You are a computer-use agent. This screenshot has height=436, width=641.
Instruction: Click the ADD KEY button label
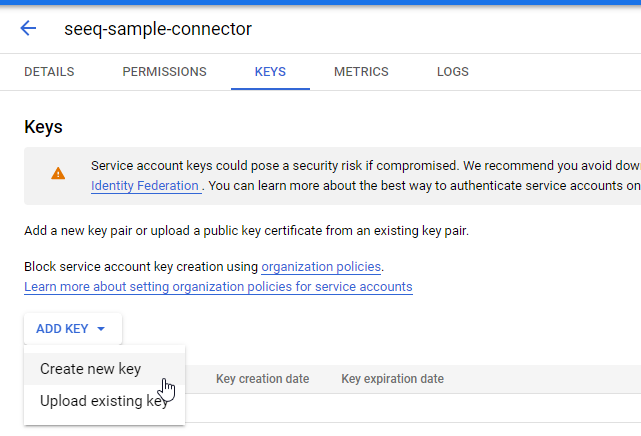click(62, 328)
